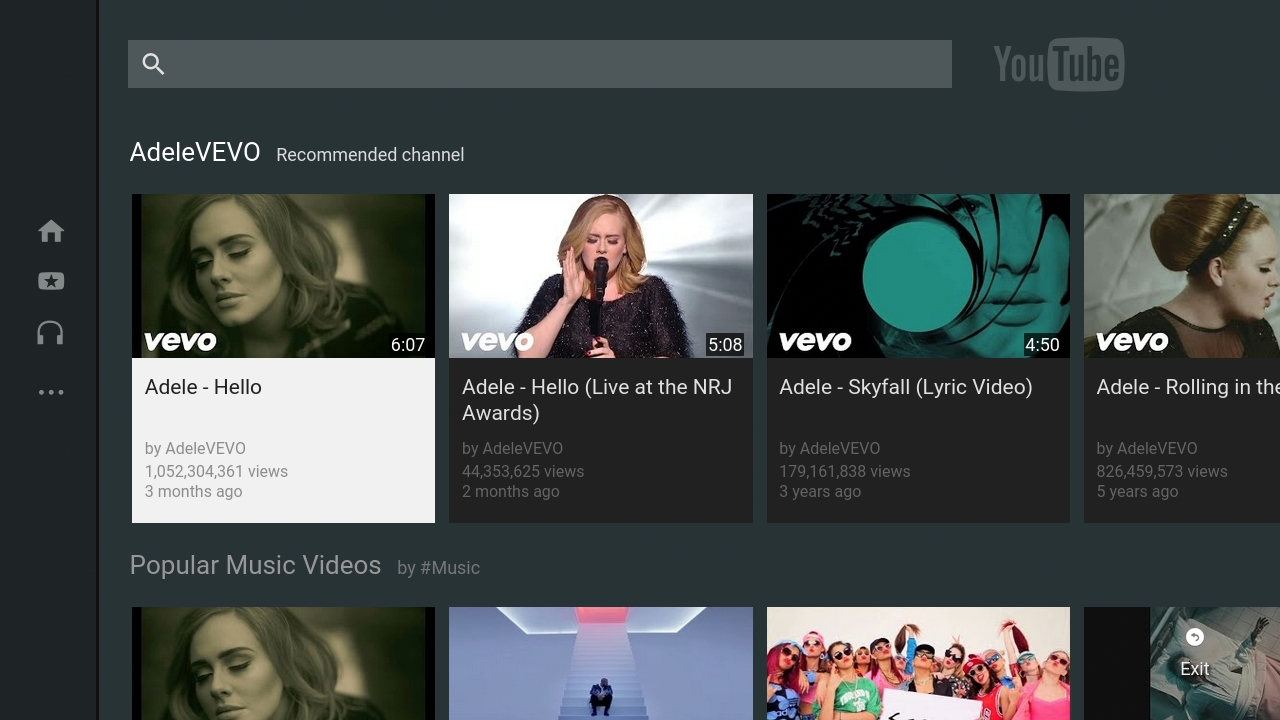Click '1,052,304,361 views' text
The height and width of the screenshot is (720, 1280).
click(x=216, y=471)
